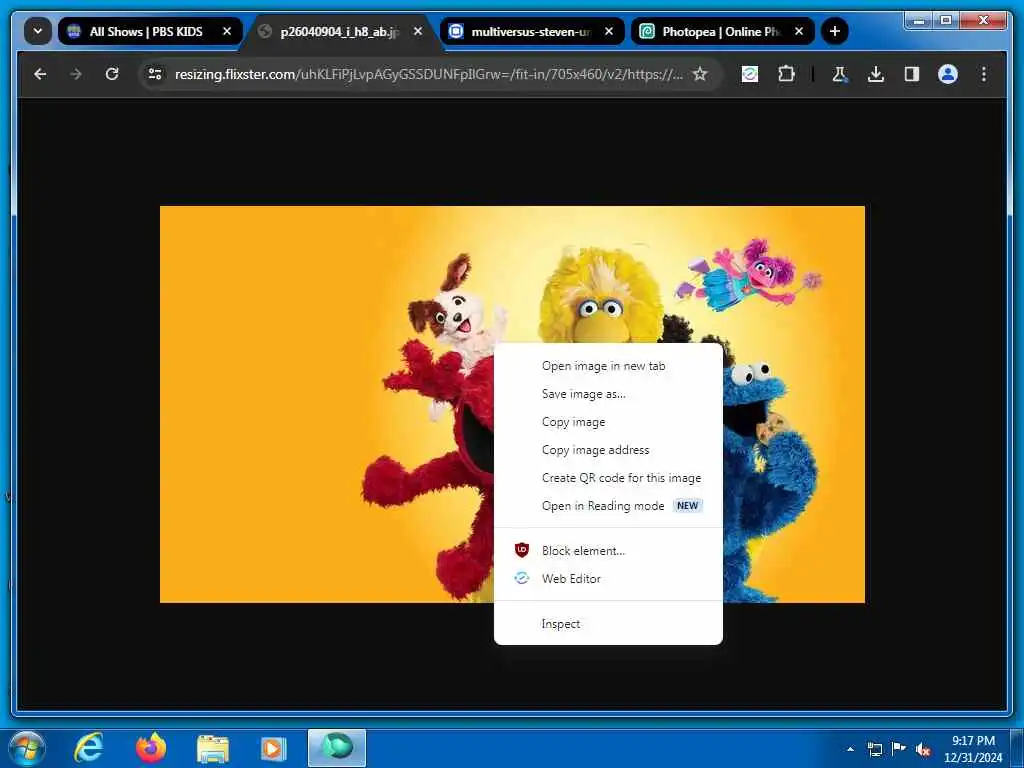Switch to the multiversus-steven tab
Image resolution: width=1024 pixels, height=768 pixels.
click(530, 31)
